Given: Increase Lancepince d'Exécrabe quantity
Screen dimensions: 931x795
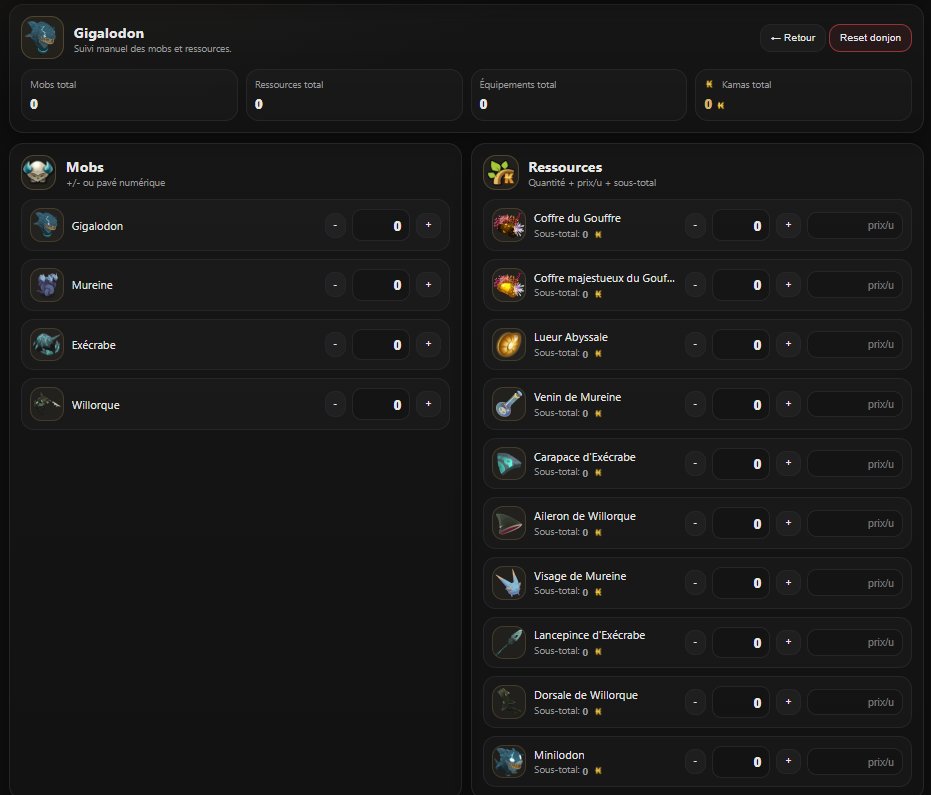Looking at the screenshot, I should [788, 642].
